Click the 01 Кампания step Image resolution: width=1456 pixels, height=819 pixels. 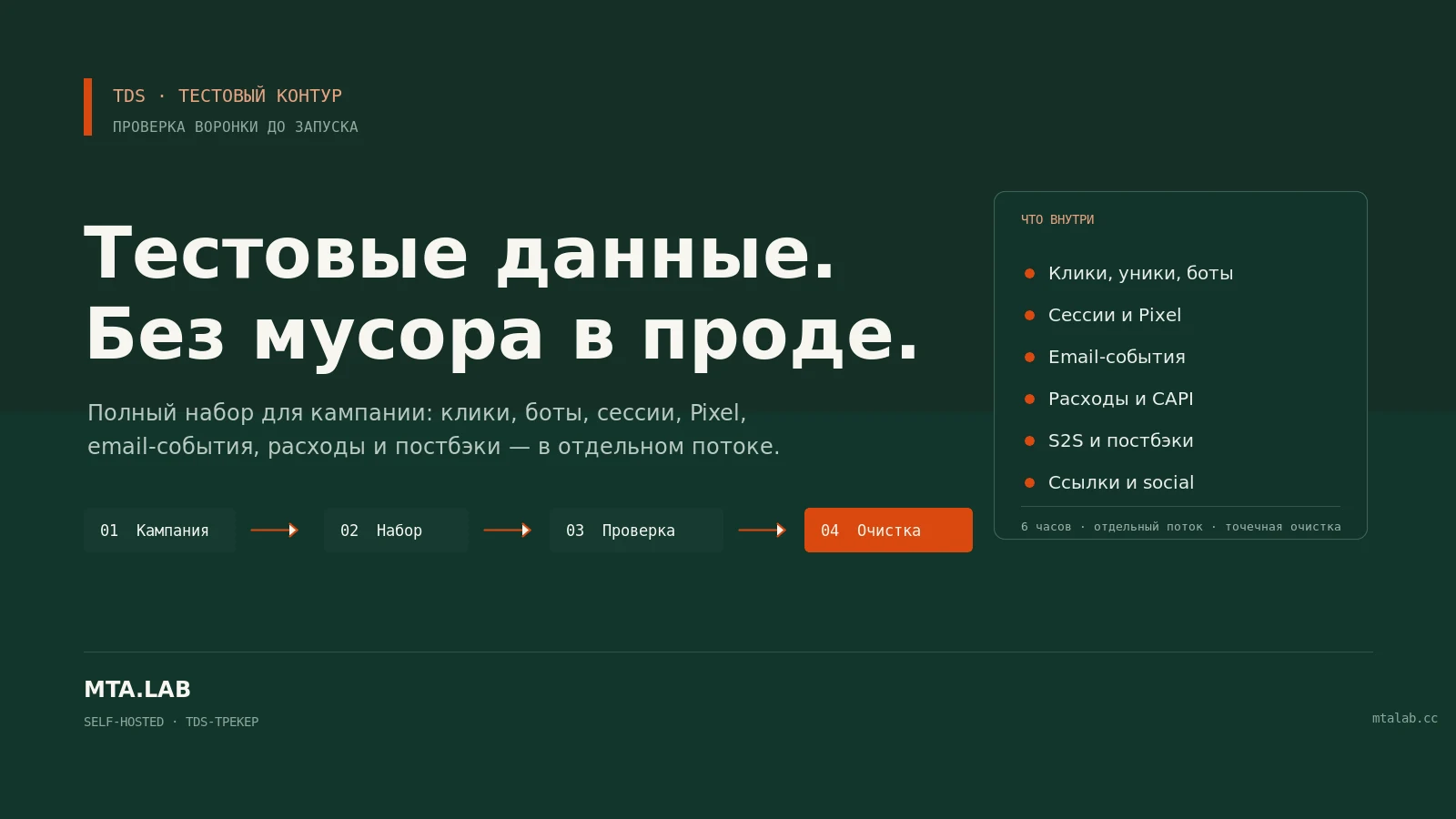(x=159, y=530)
